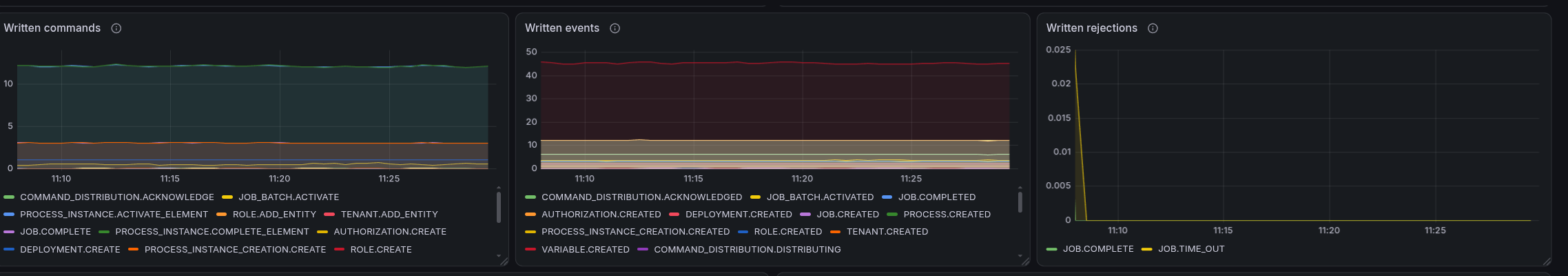Click resize handle of Written rejections panel
Image resolution: width=1568 pixels, height=276 pixels.
click(1547, 262)
